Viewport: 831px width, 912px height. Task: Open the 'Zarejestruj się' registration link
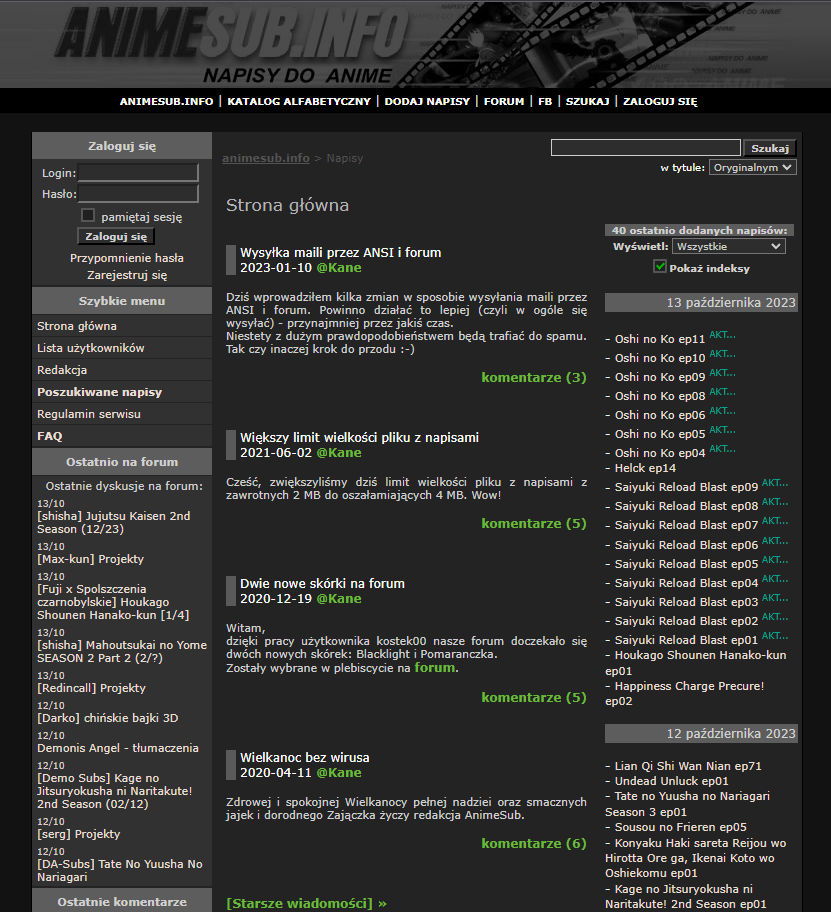(x=127, y=275)
